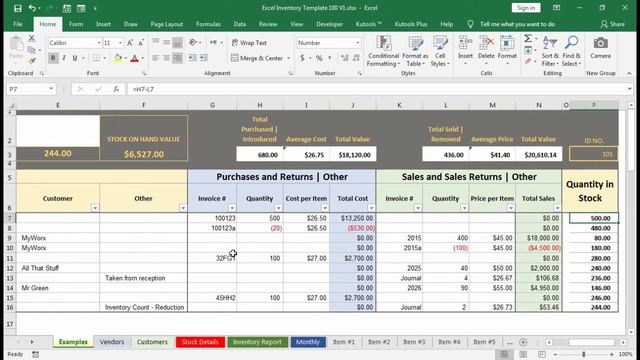Viewport: 640px width, 360px height.
Task: Switch to Normal view icon
Action: coord(504,354)
